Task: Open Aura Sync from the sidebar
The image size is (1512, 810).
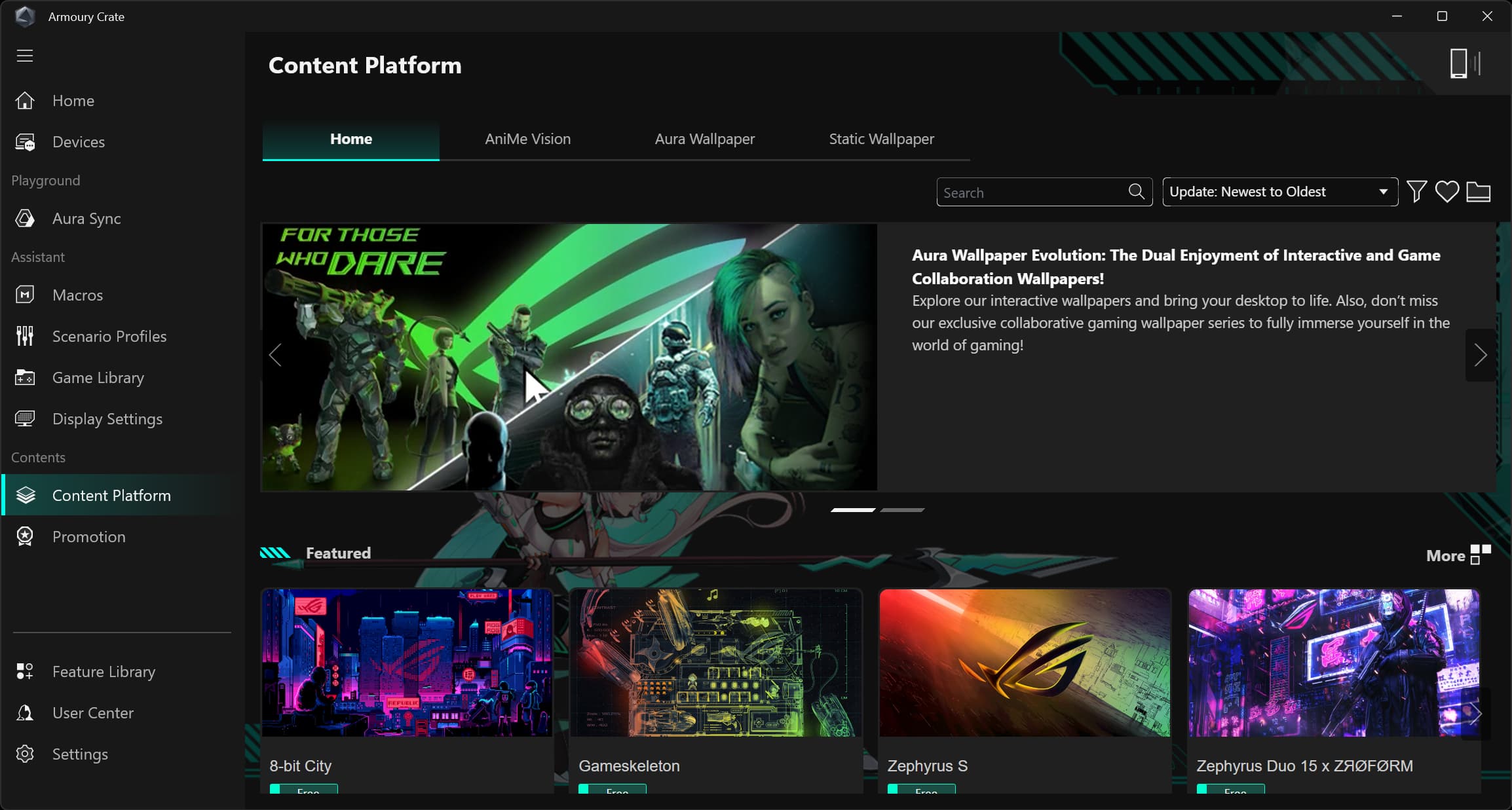Action: 86,219
